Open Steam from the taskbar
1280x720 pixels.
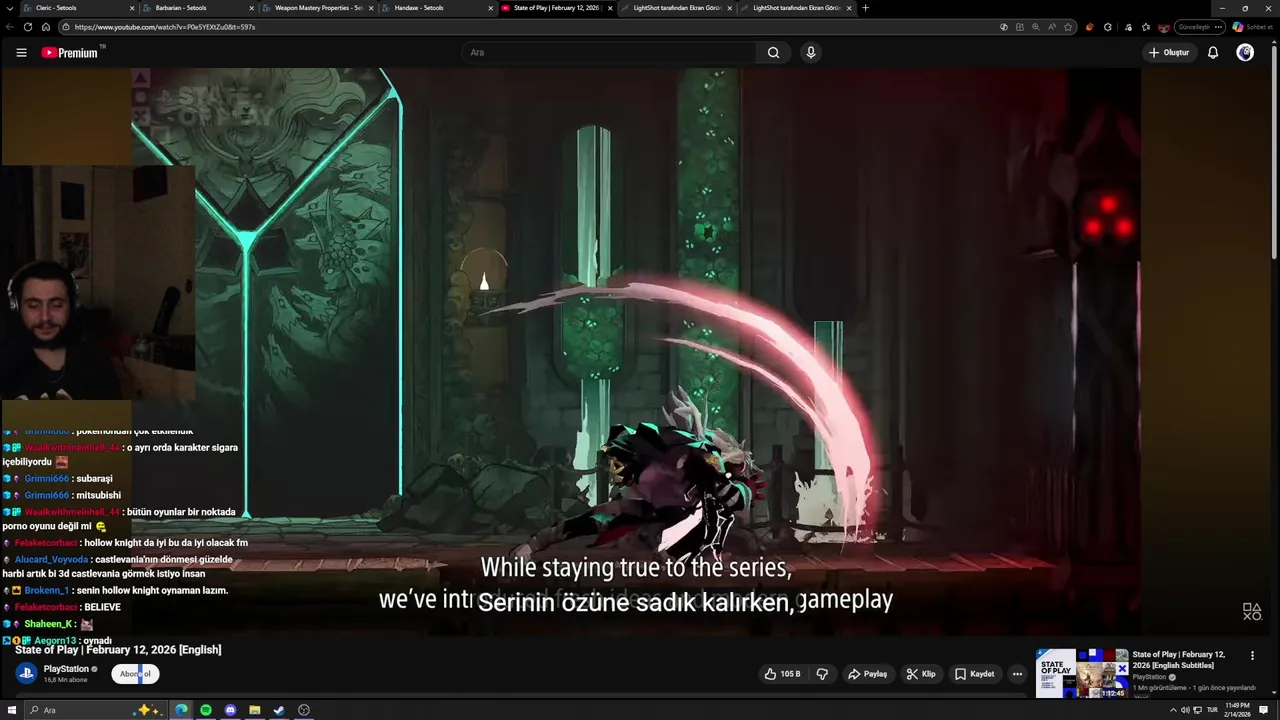[279, 710]
